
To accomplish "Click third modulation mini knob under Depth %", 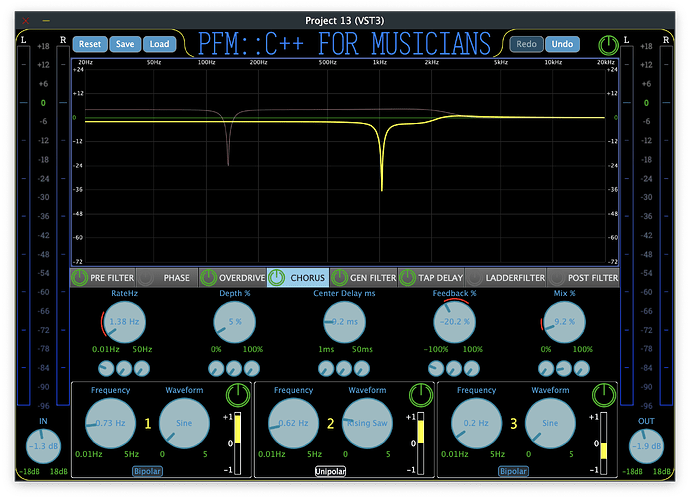I will coord(252,368).
